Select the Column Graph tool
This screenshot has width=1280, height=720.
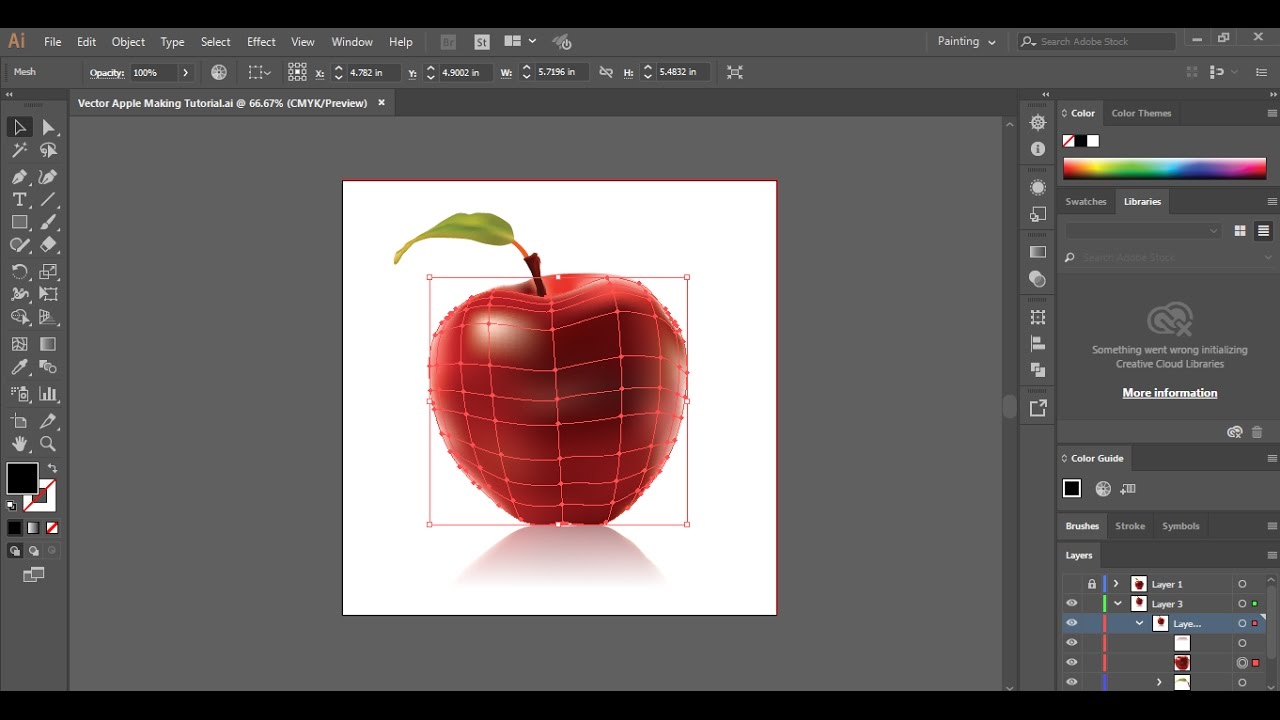coord(49,394)
